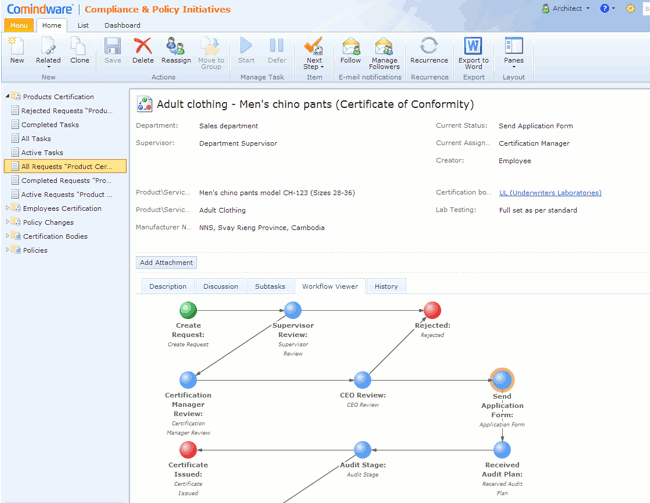This screenshot has width=650, height=503.
Task: Open the Related item icon
Action: click(x=48, y=46)
